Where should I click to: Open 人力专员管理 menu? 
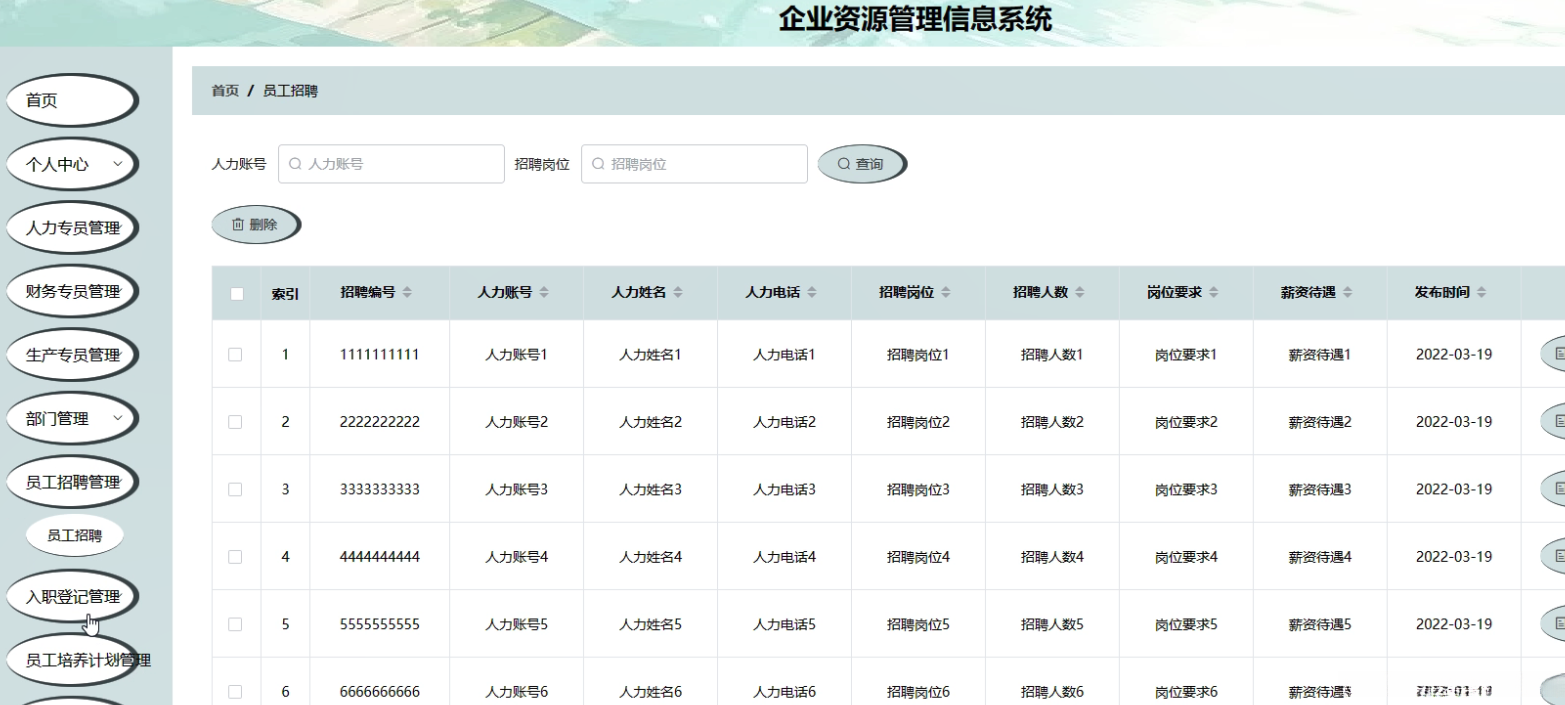(70, 228)
